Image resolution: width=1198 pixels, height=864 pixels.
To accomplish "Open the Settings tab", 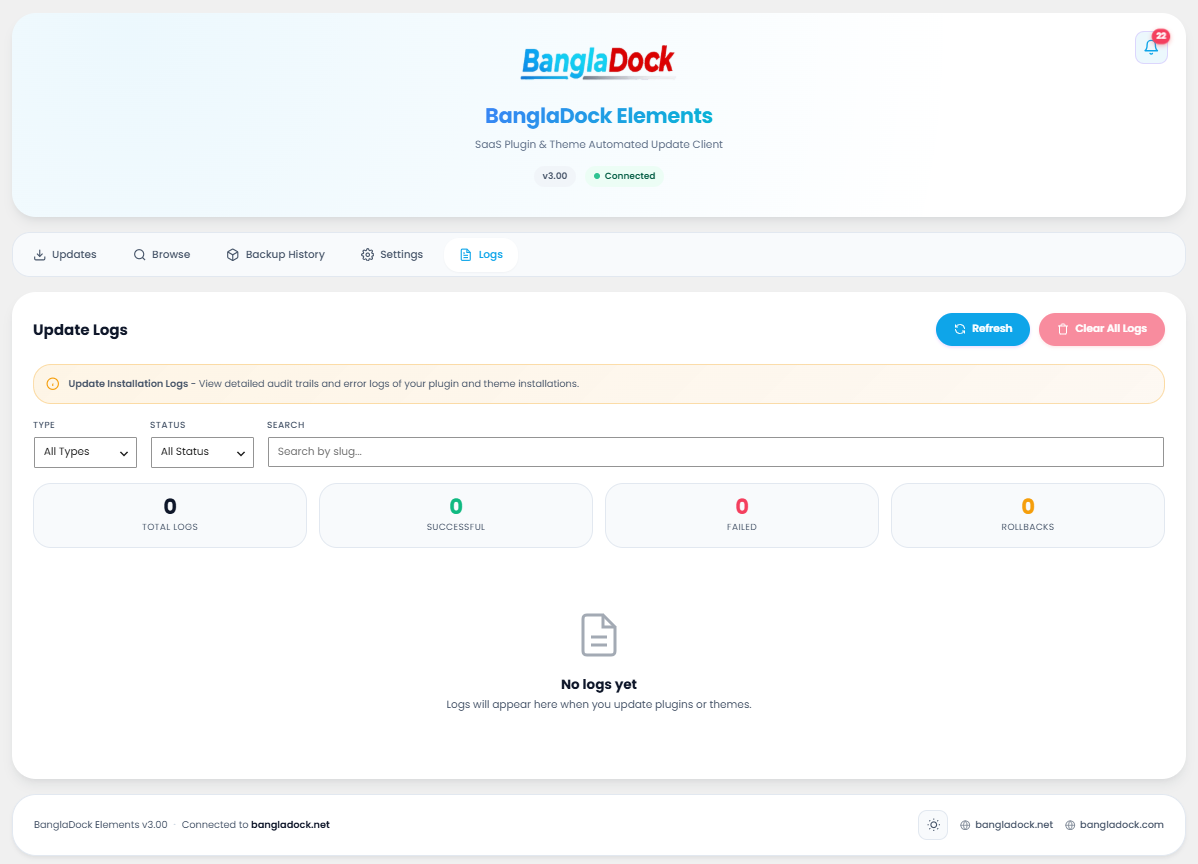I will point(392,255).
